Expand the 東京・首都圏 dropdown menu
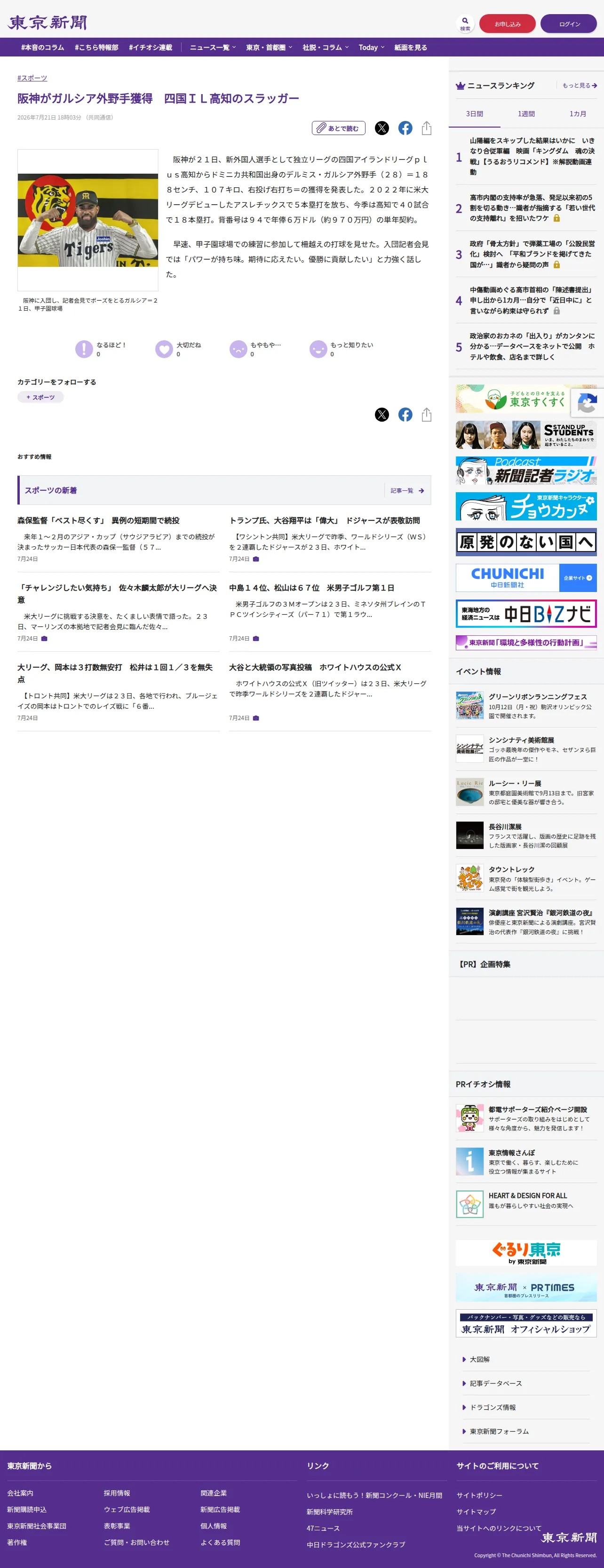Viewport: 604px width, 1568px height. [269, 47]
